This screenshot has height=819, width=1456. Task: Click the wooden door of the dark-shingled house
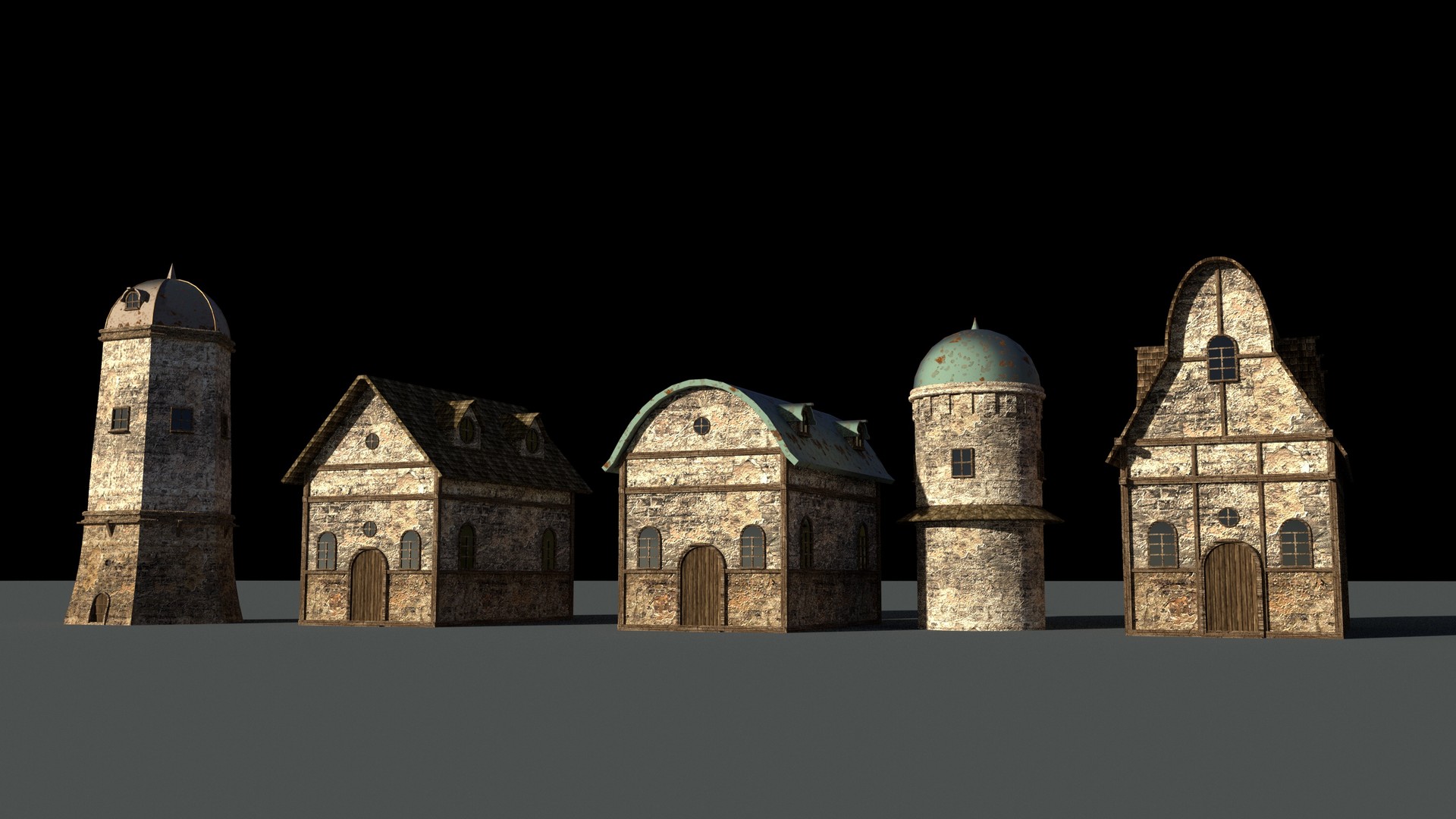pyautogui.click(x=369, y=585)
